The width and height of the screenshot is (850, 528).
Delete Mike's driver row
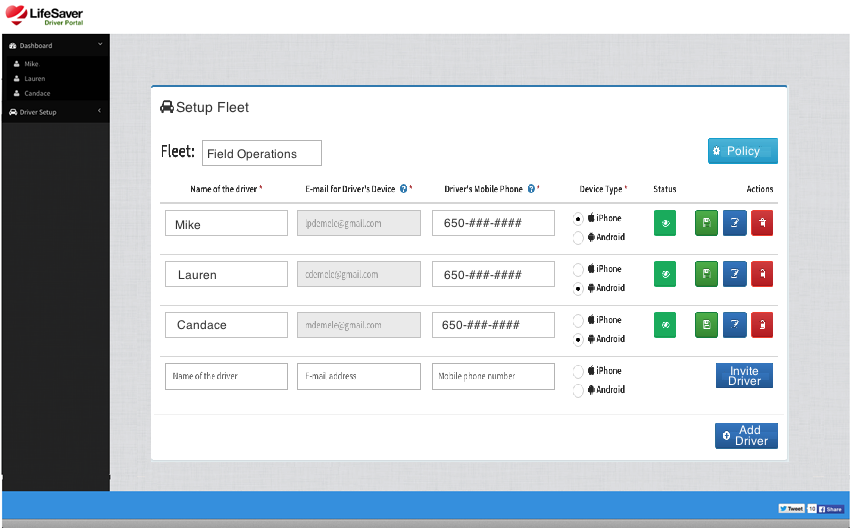click(762, 223)
